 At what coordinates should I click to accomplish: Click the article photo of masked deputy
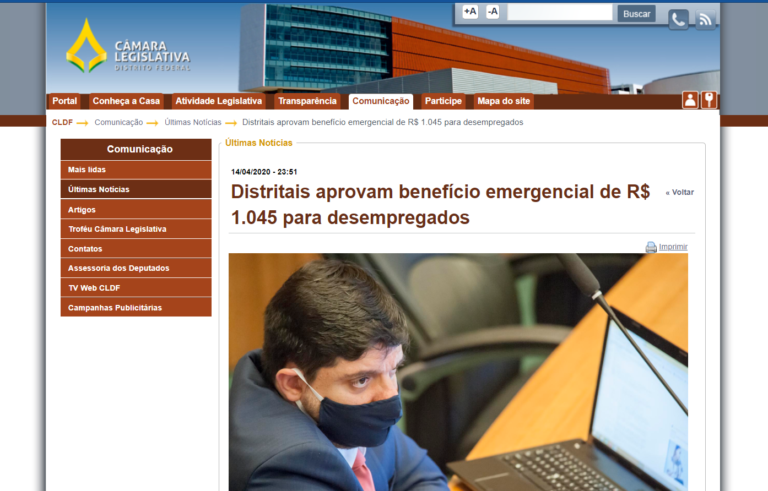458,372
